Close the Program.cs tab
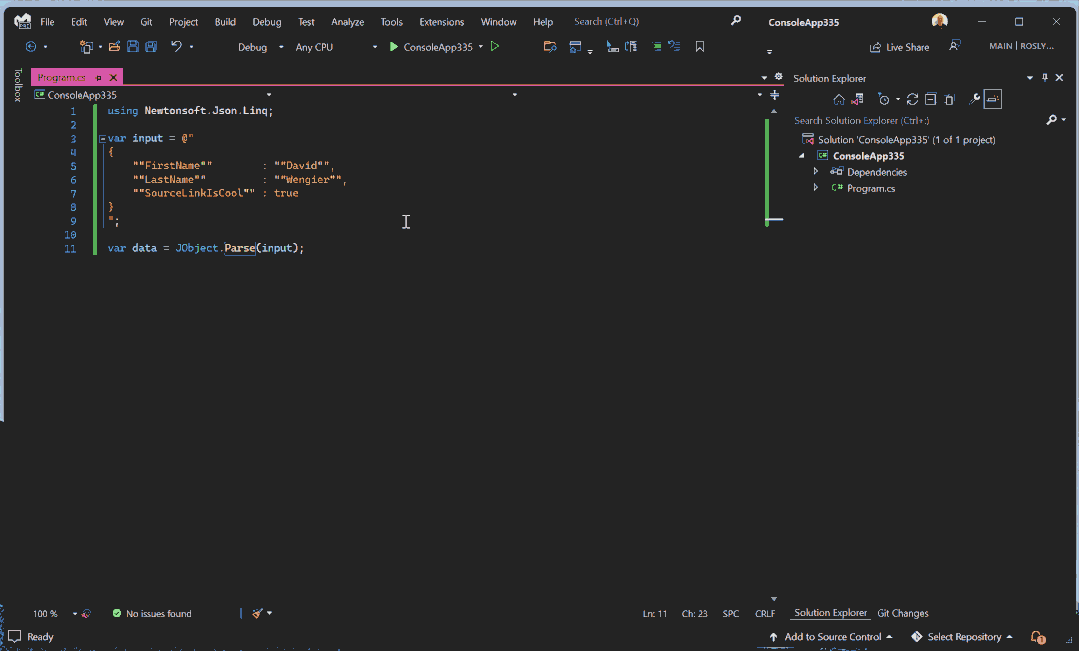Screen dimensions: 1079x651 coord(114,78)
